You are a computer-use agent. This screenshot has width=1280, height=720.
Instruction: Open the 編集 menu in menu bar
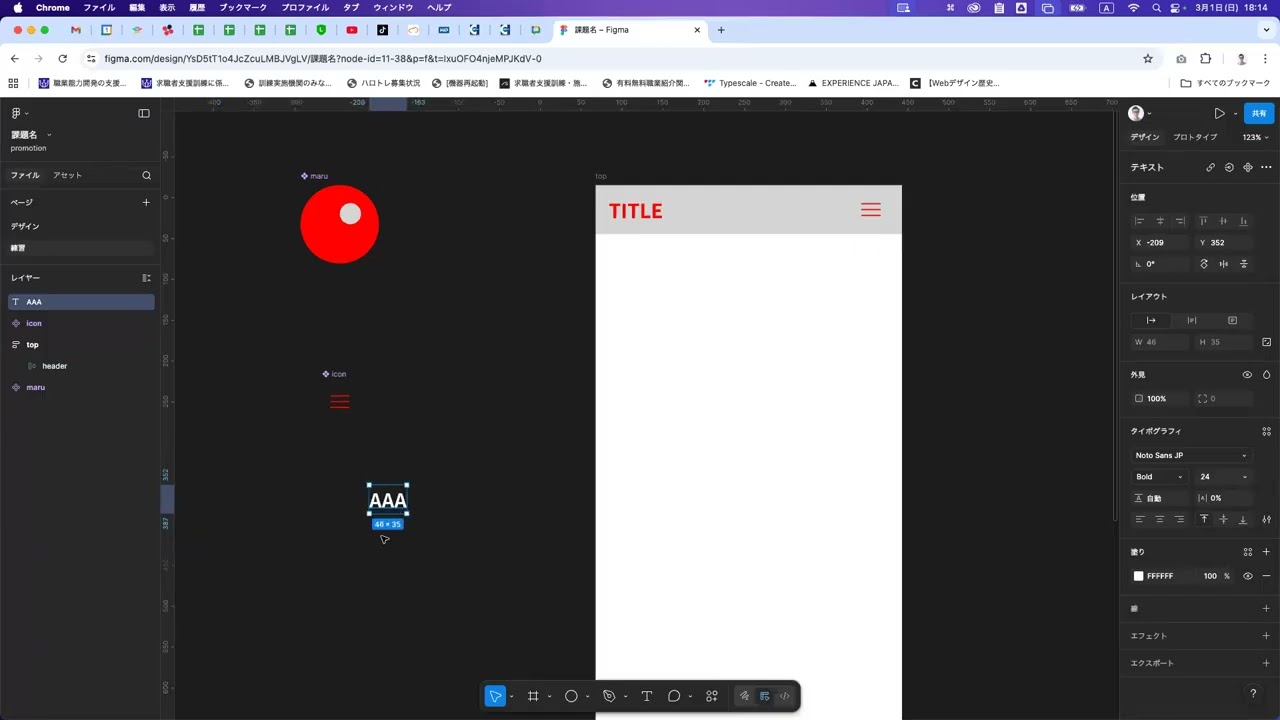(137, 8)
